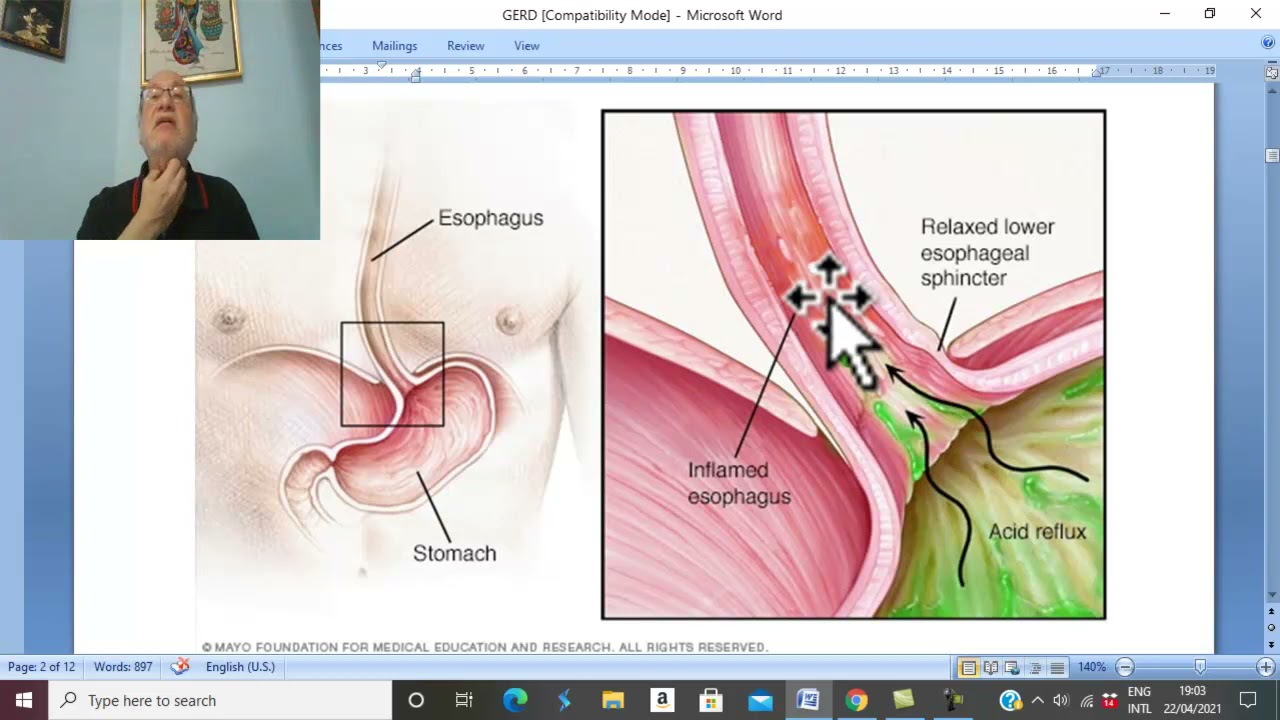Screen dimensions: 1280x720
Task: Click the scrollbar up arrow
Action: pyautogui.click(x=1272, y=91)
